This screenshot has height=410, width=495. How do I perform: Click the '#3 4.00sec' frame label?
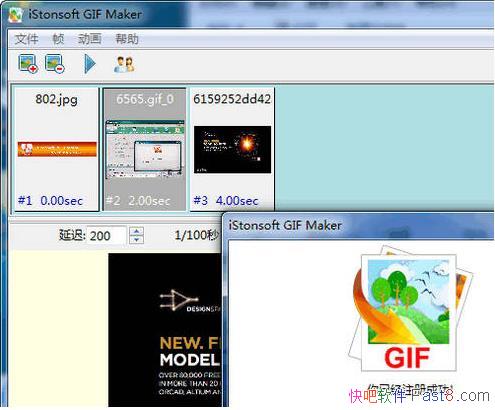226,201
